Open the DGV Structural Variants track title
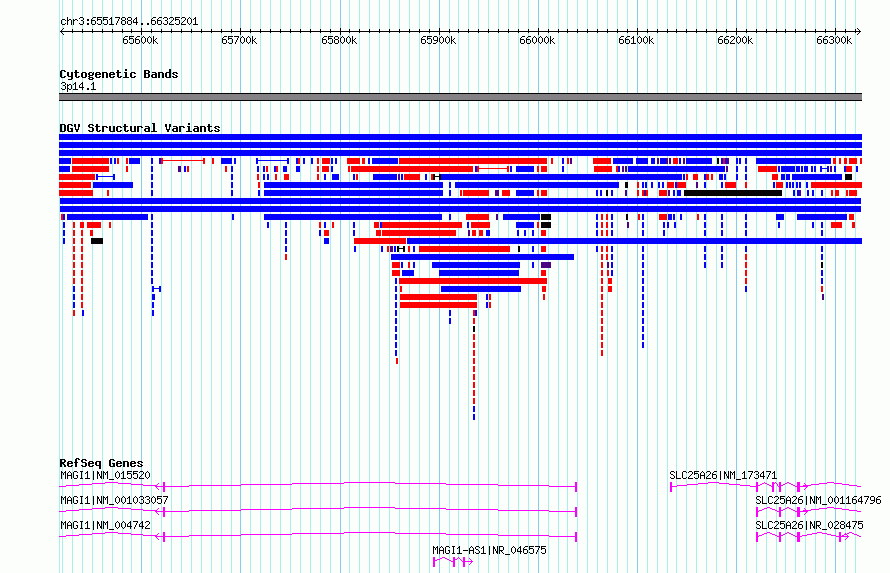The width and height of the screenshot is (890, 573). pos(140,128)
